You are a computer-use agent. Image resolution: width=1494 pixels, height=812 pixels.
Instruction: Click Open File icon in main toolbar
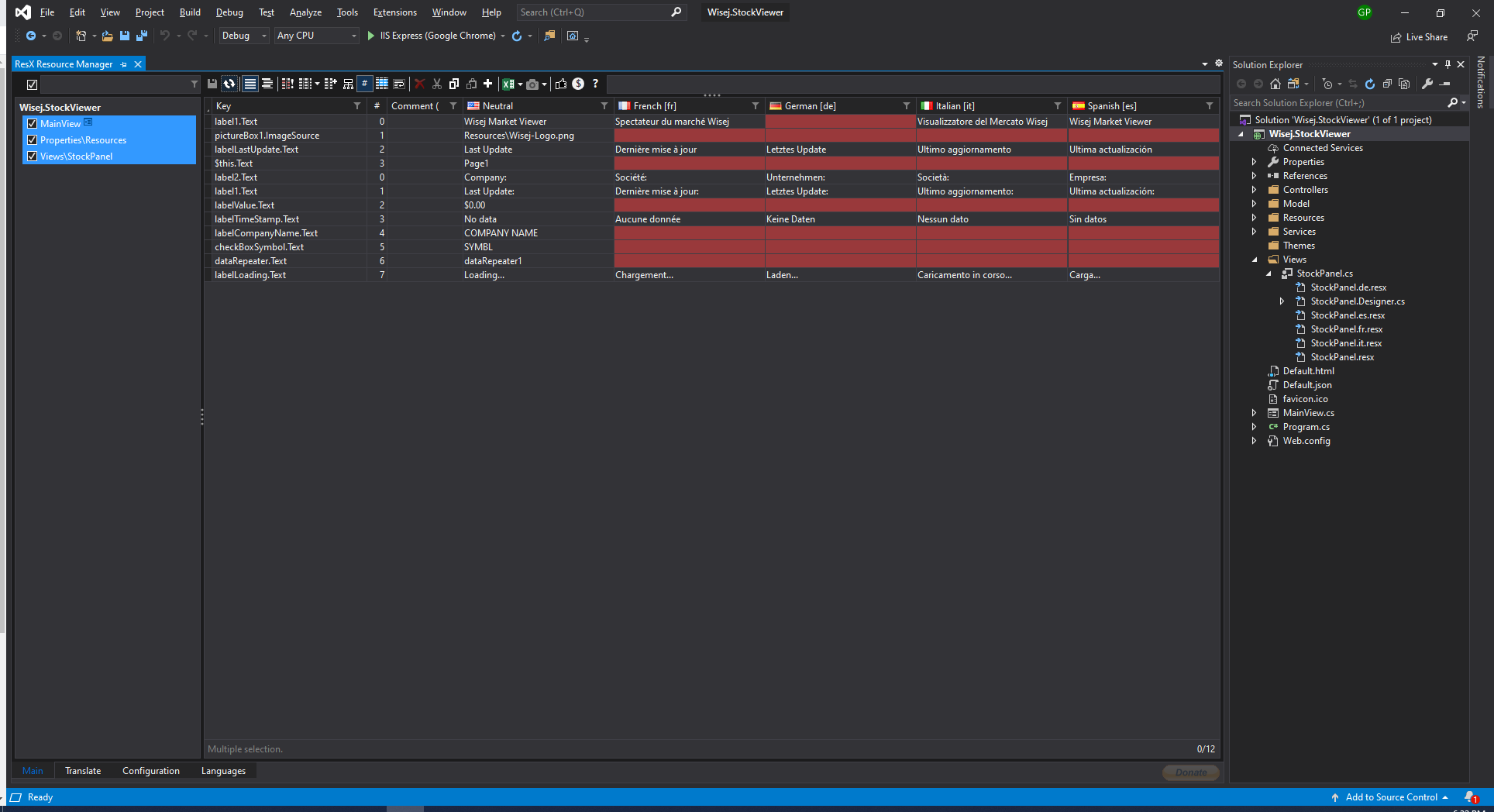(x=107, y=36)
